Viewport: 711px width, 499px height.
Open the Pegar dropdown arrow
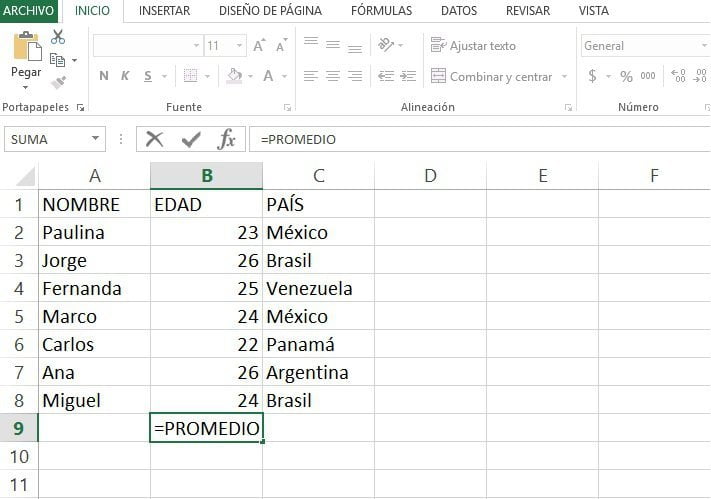coord(25,88)
